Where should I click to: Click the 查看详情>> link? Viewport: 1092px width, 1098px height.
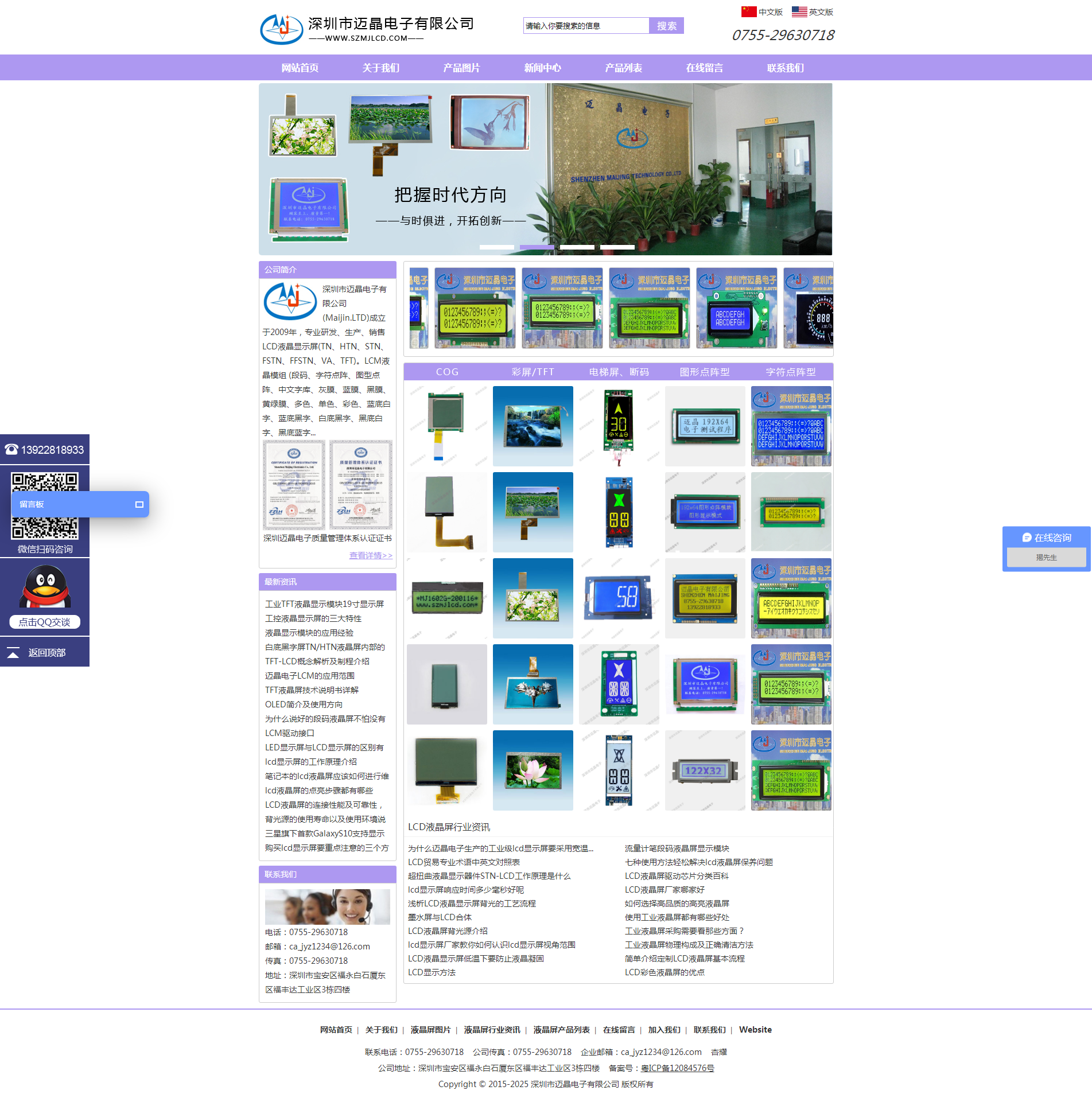tap(371, 555)
